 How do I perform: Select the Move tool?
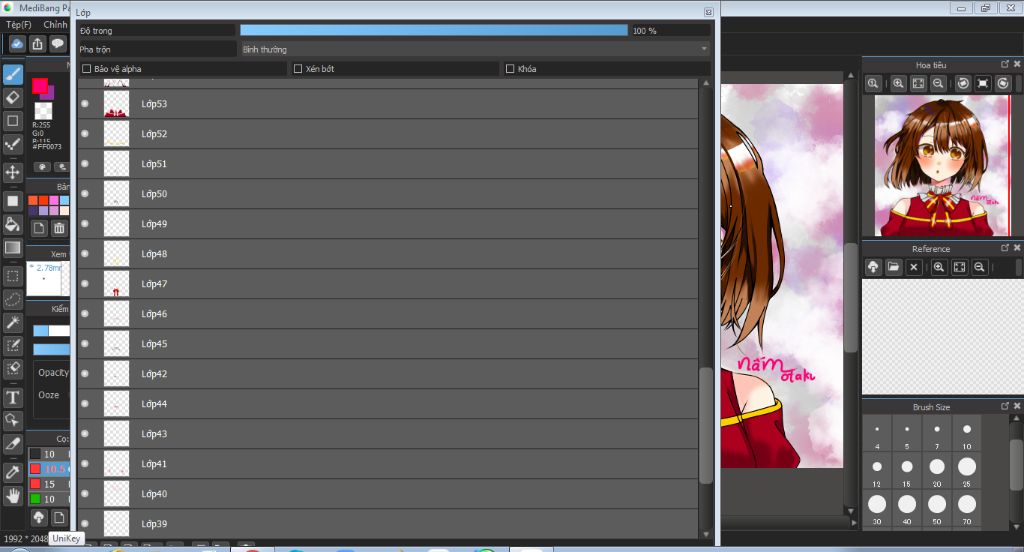12,172
